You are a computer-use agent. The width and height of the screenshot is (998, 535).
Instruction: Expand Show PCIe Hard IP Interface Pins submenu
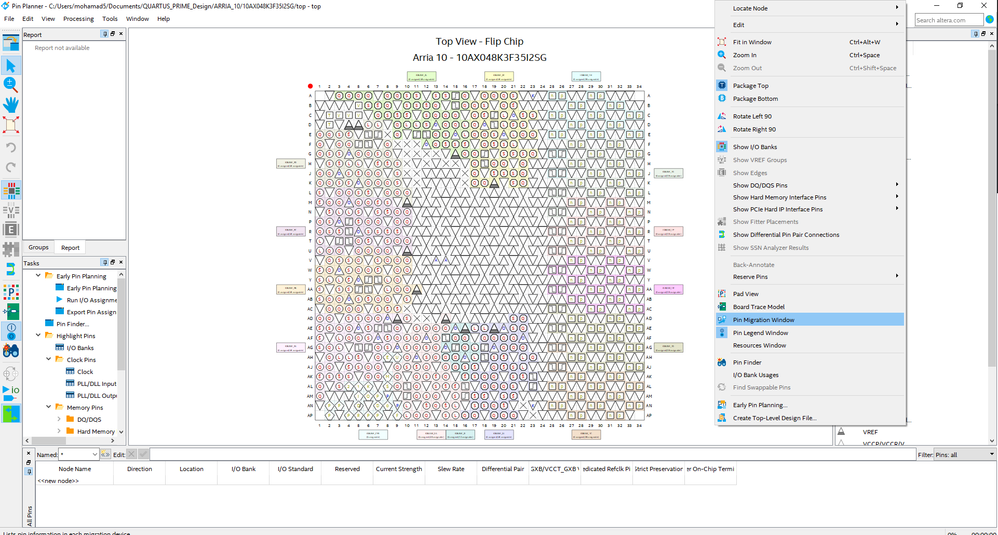(810, 209)
